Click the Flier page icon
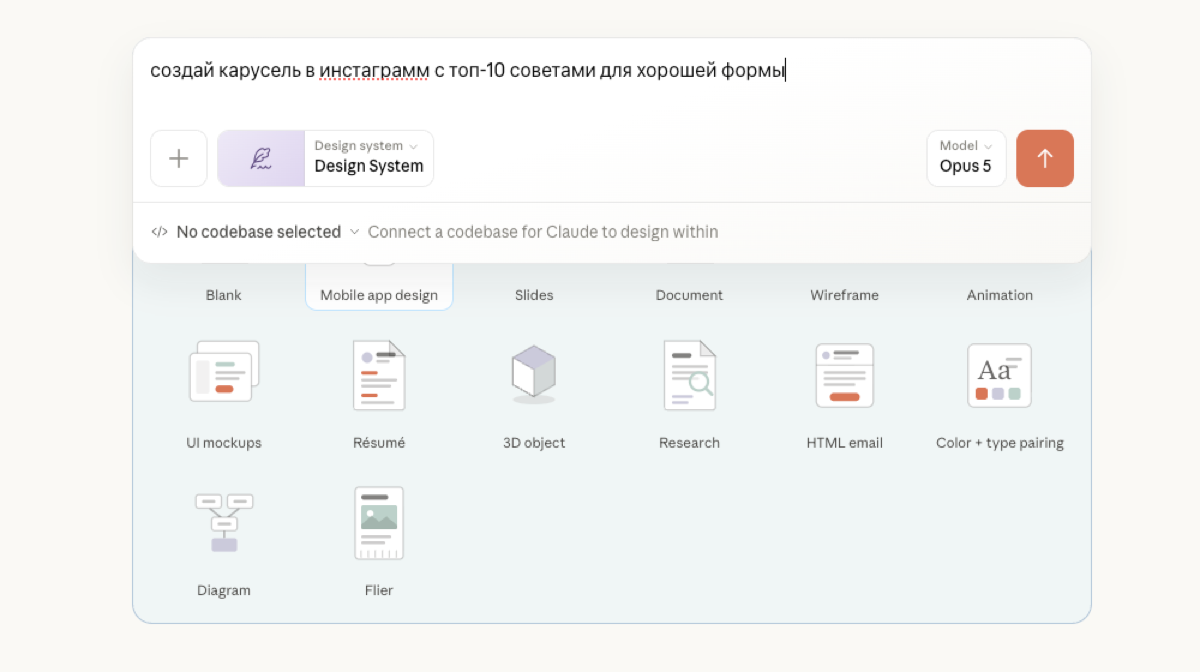The height and width of the screenshot is (672, 1200). pyautogui.click(x=379, y=523)
